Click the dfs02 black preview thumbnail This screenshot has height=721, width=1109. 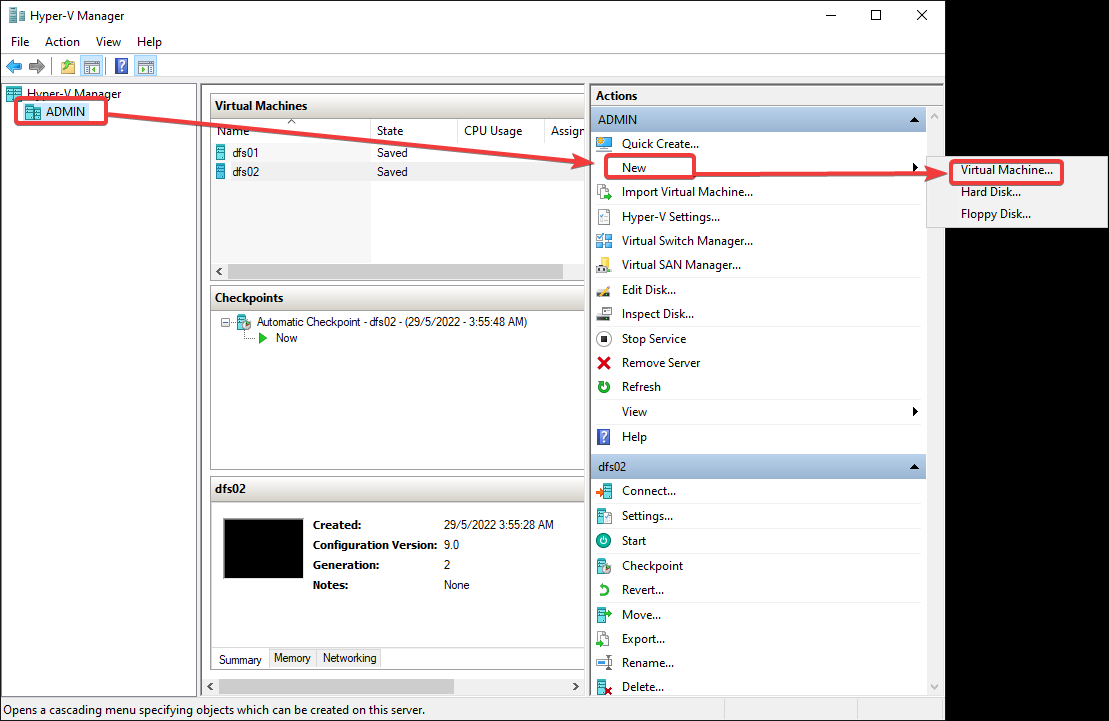click(x=263, y=548)
